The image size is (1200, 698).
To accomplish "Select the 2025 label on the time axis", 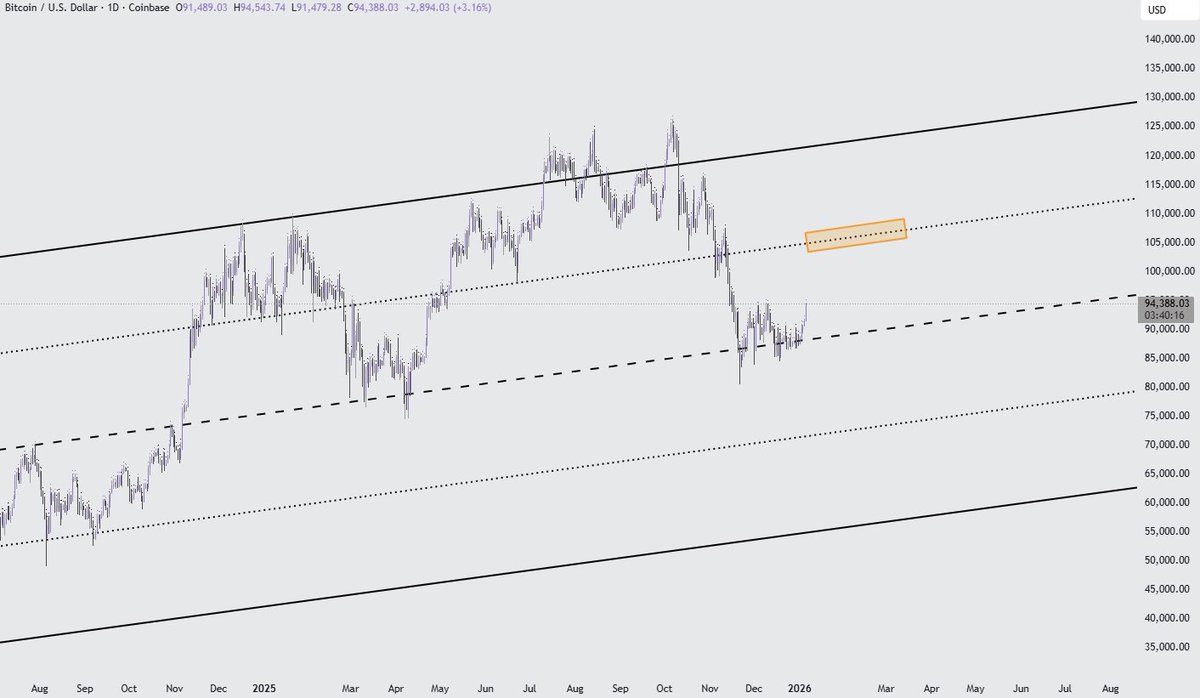I will pos(265,688).
